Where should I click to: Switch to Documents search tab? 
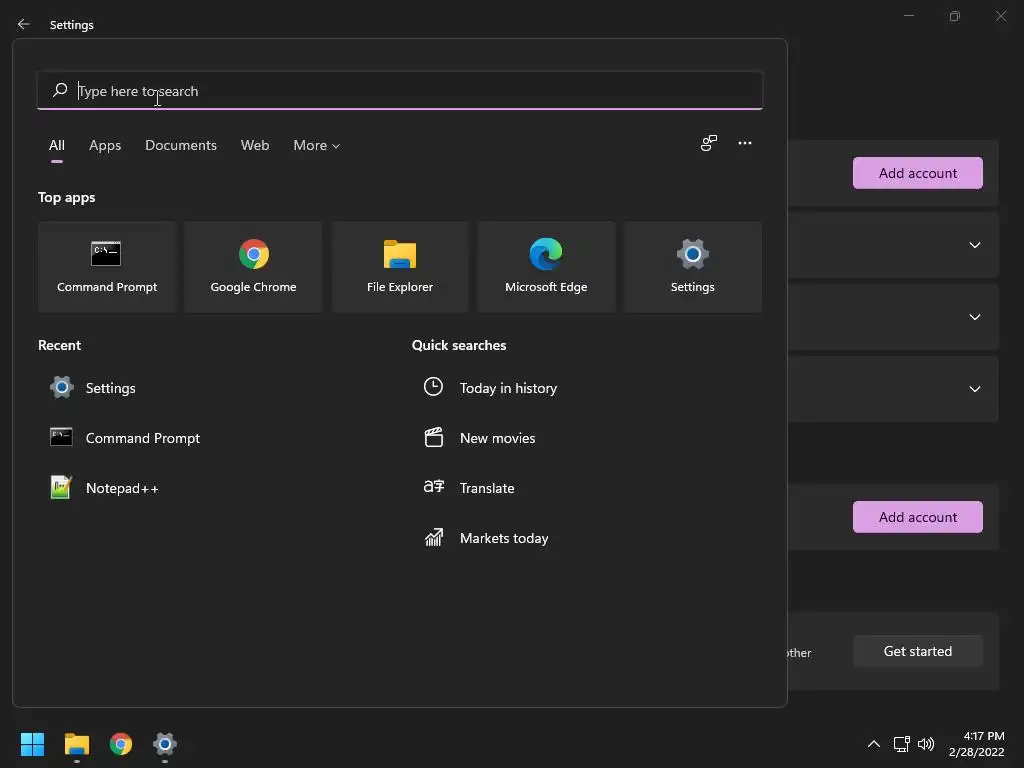[181, 146]
